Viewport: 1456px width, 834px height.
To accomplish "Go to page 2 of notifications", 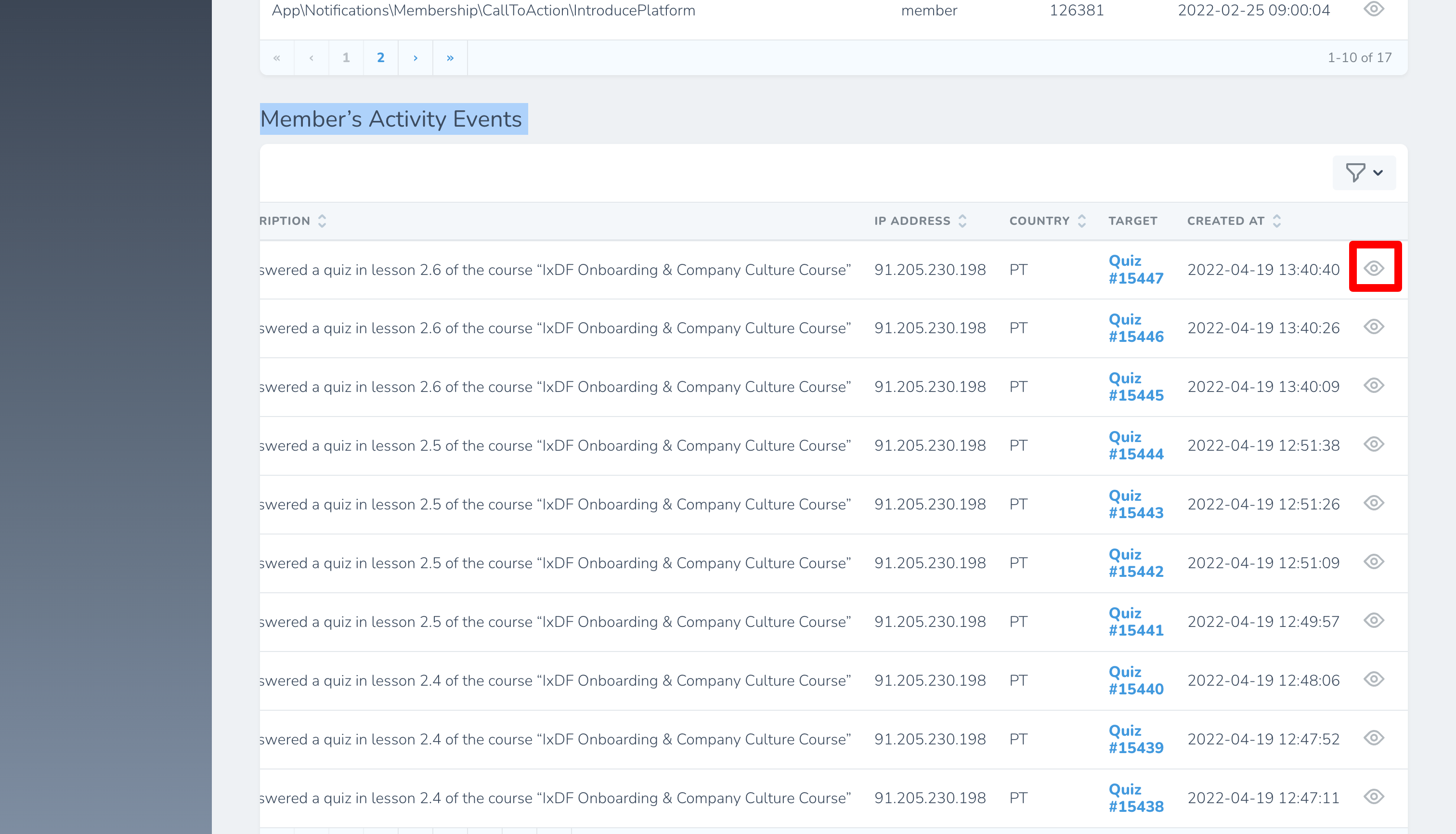I will [x=380, y=57].
